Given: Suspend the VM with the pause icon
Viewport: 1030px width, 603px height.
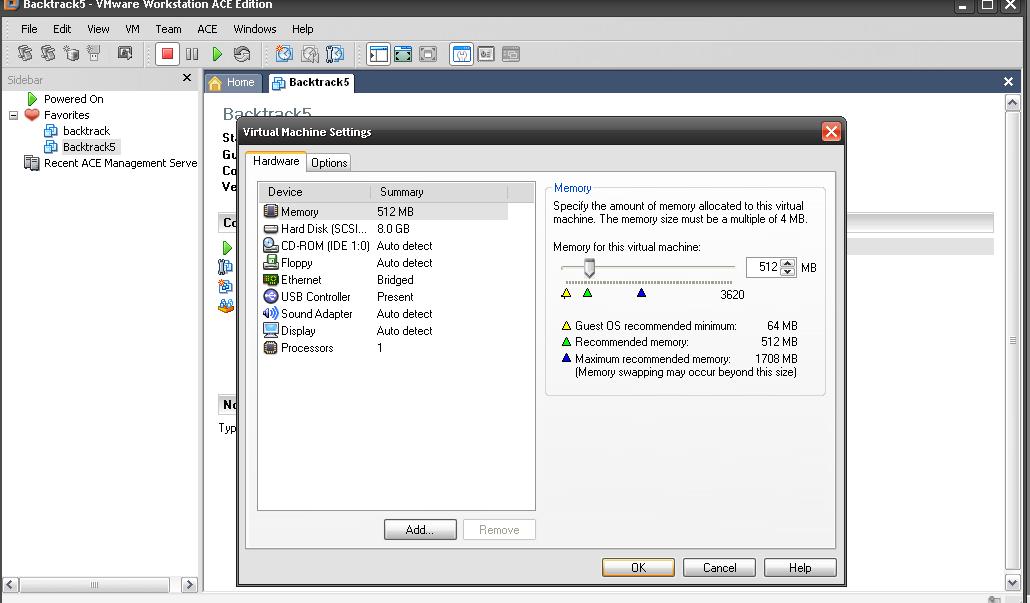Looking at the screenshot, I should 192,54.
